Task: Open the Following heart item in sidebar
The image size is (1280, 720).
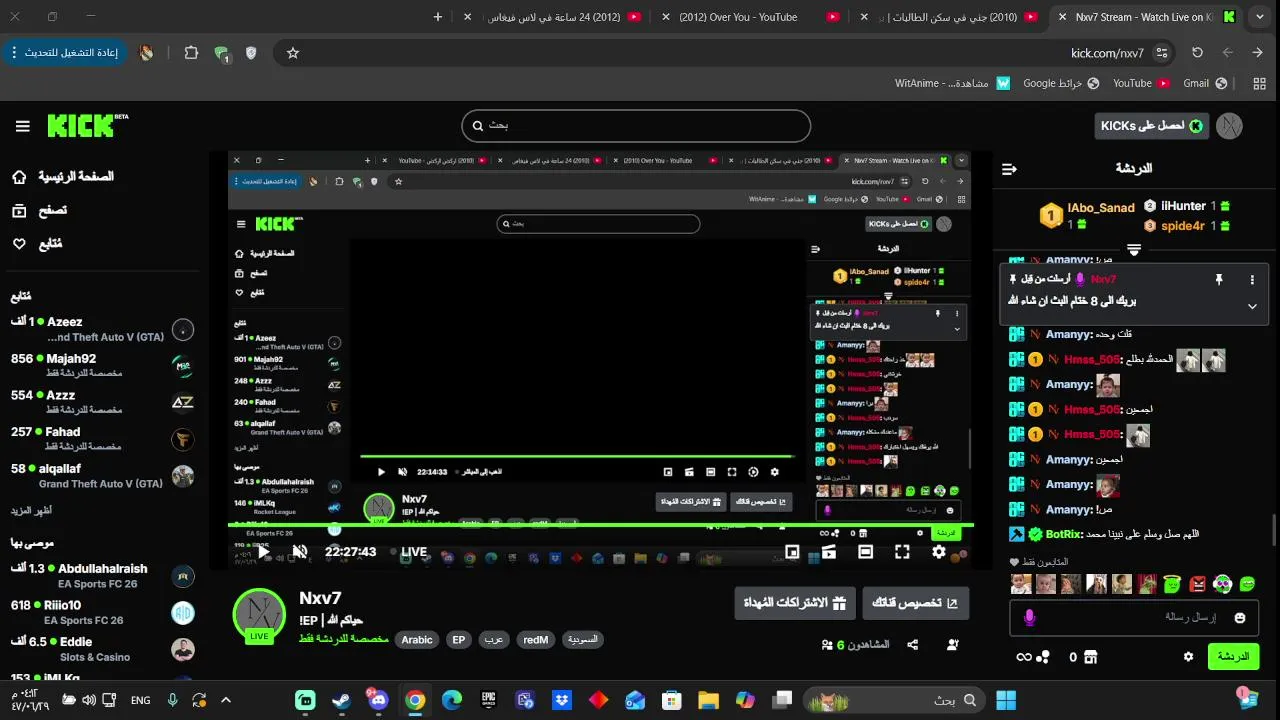Action: click(37, 243)
